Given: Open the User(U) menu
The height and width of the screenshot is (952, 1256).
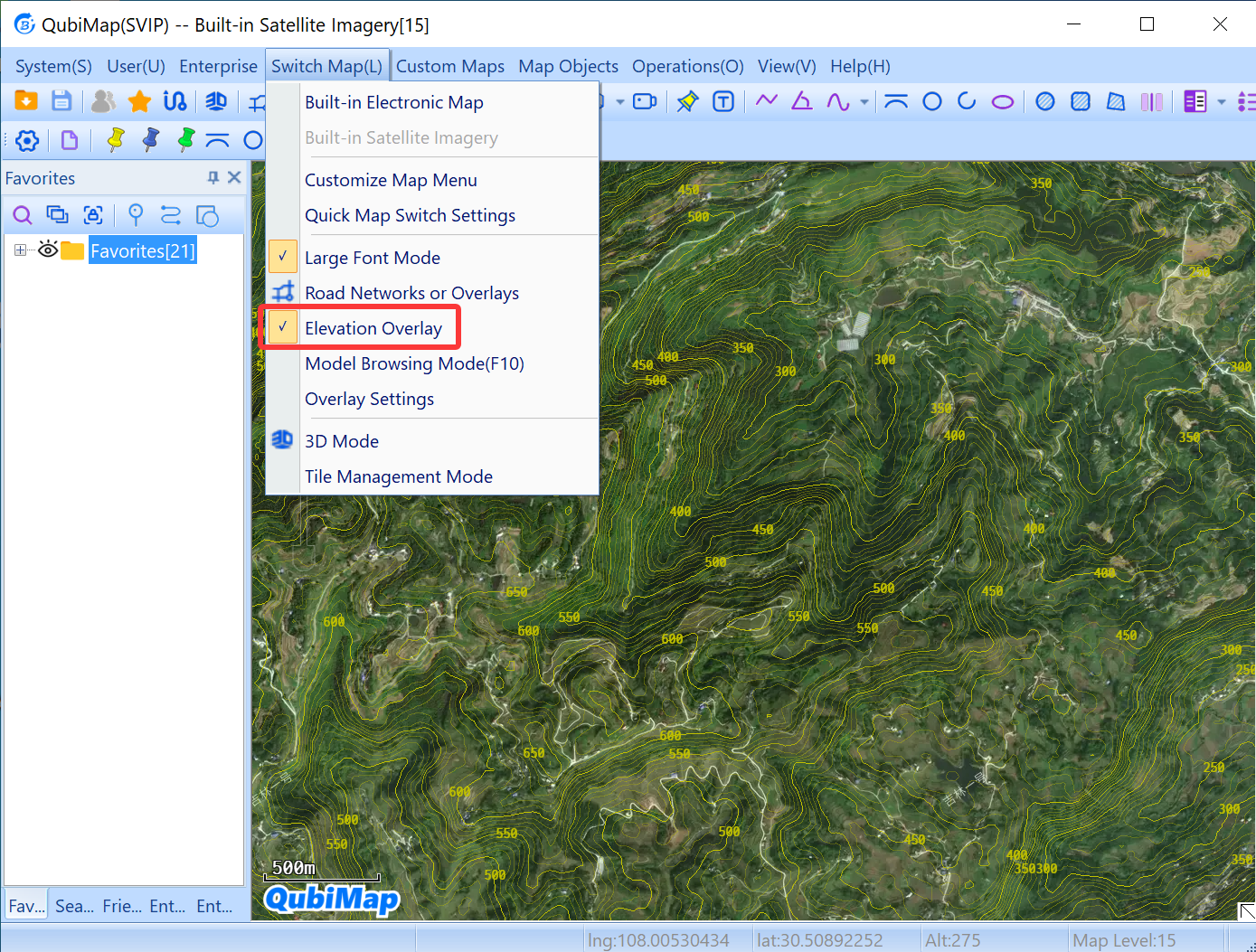Looking at the screenshot, I should [136, 66].
